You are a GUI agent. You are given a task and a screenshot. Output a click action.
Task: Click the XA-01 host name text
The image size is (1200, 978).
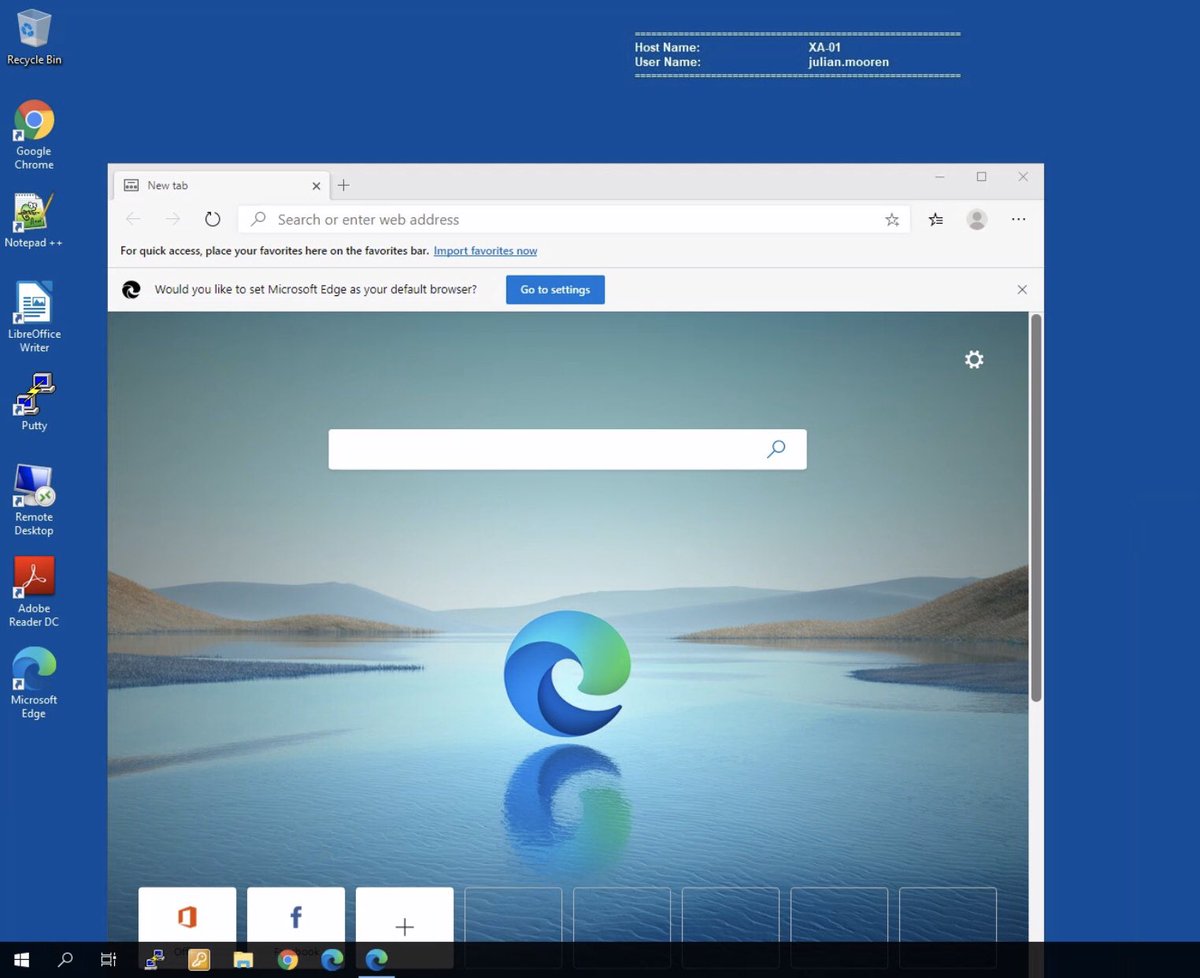tap(825, 47)
